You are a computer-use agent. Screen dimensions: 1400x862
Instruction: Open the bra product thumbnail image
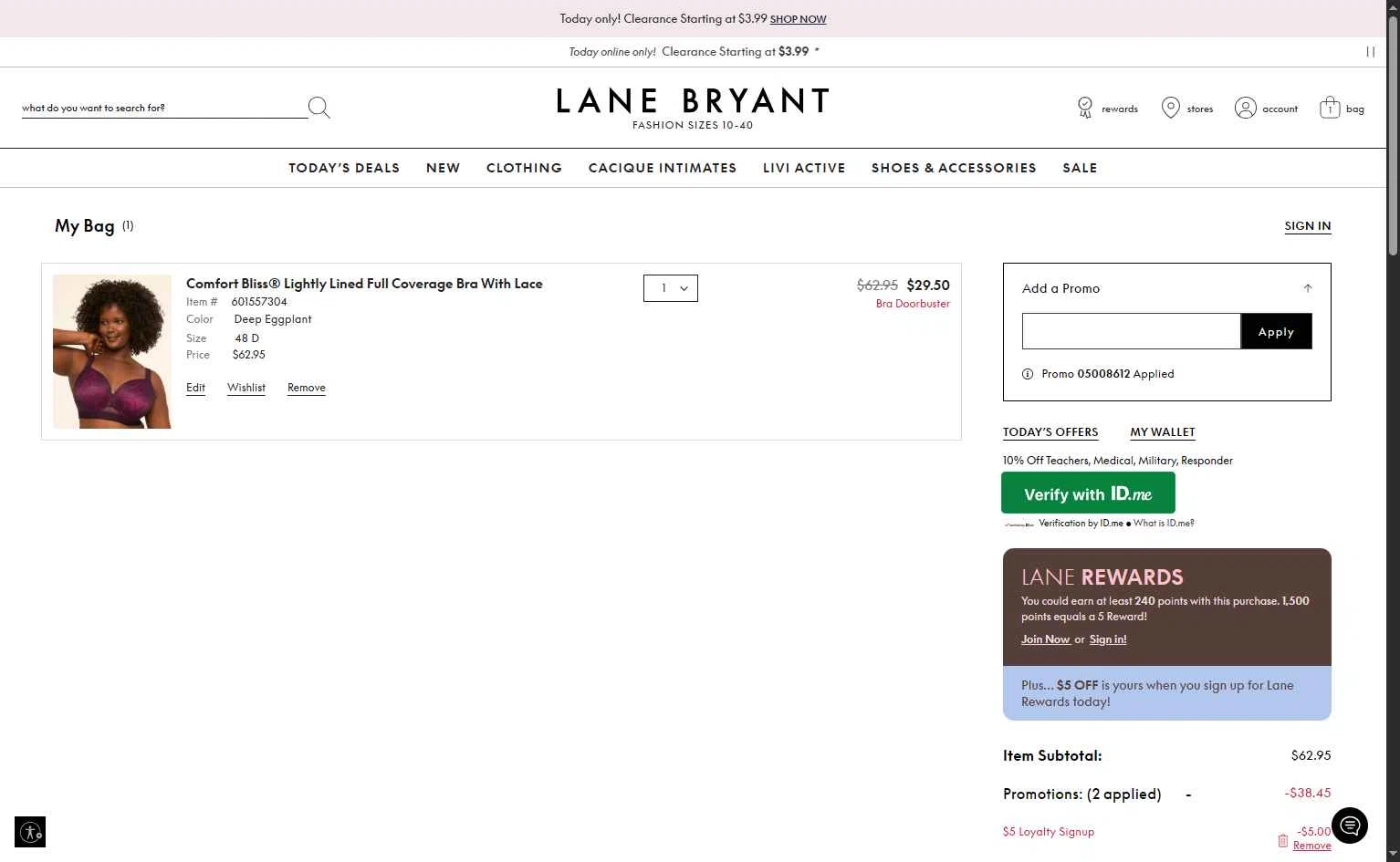(112, 351)
